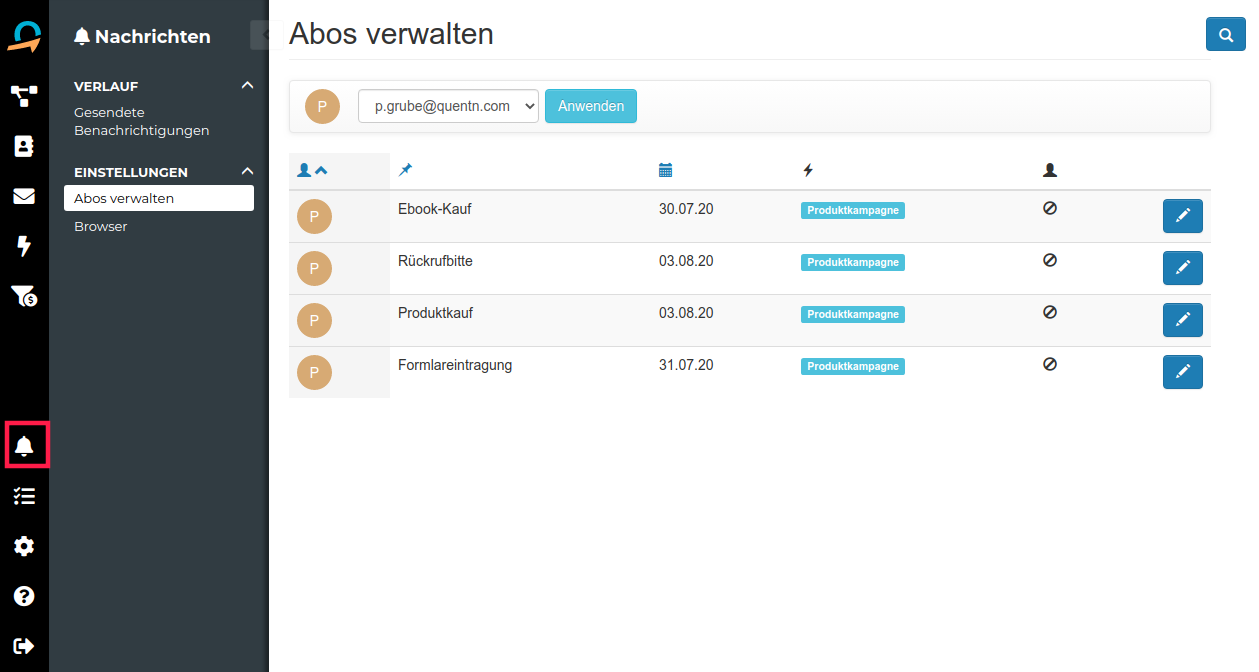Open the help question mark icon
This screenshot has height=672, width=1259.
tap(24, 596)
